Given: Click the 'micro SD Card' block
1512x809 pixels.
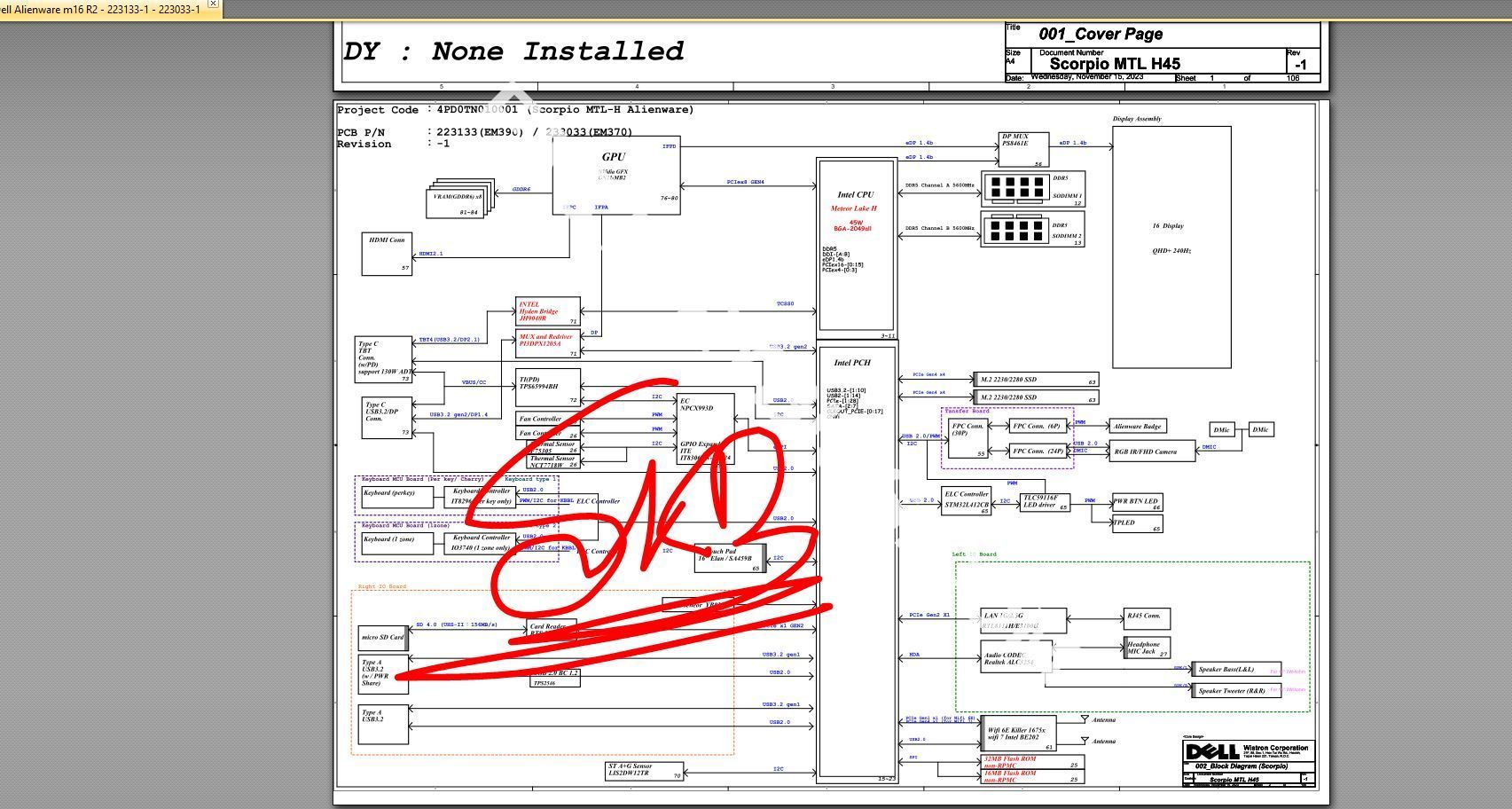Looking at the screenshot, I should pyautogui.click(x=383, y=638).
